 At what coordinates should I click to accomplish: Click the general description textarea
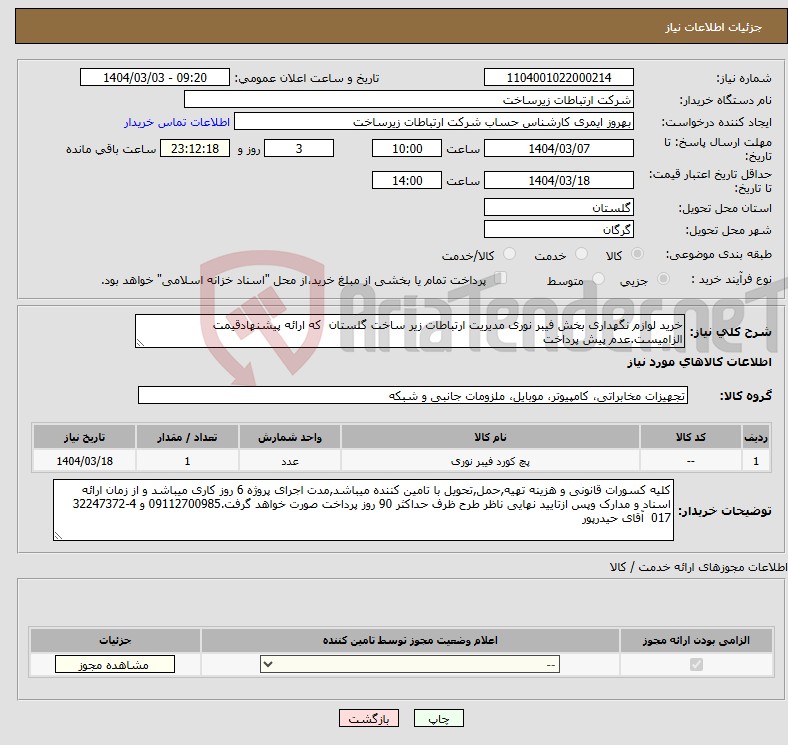coord(410,331)
